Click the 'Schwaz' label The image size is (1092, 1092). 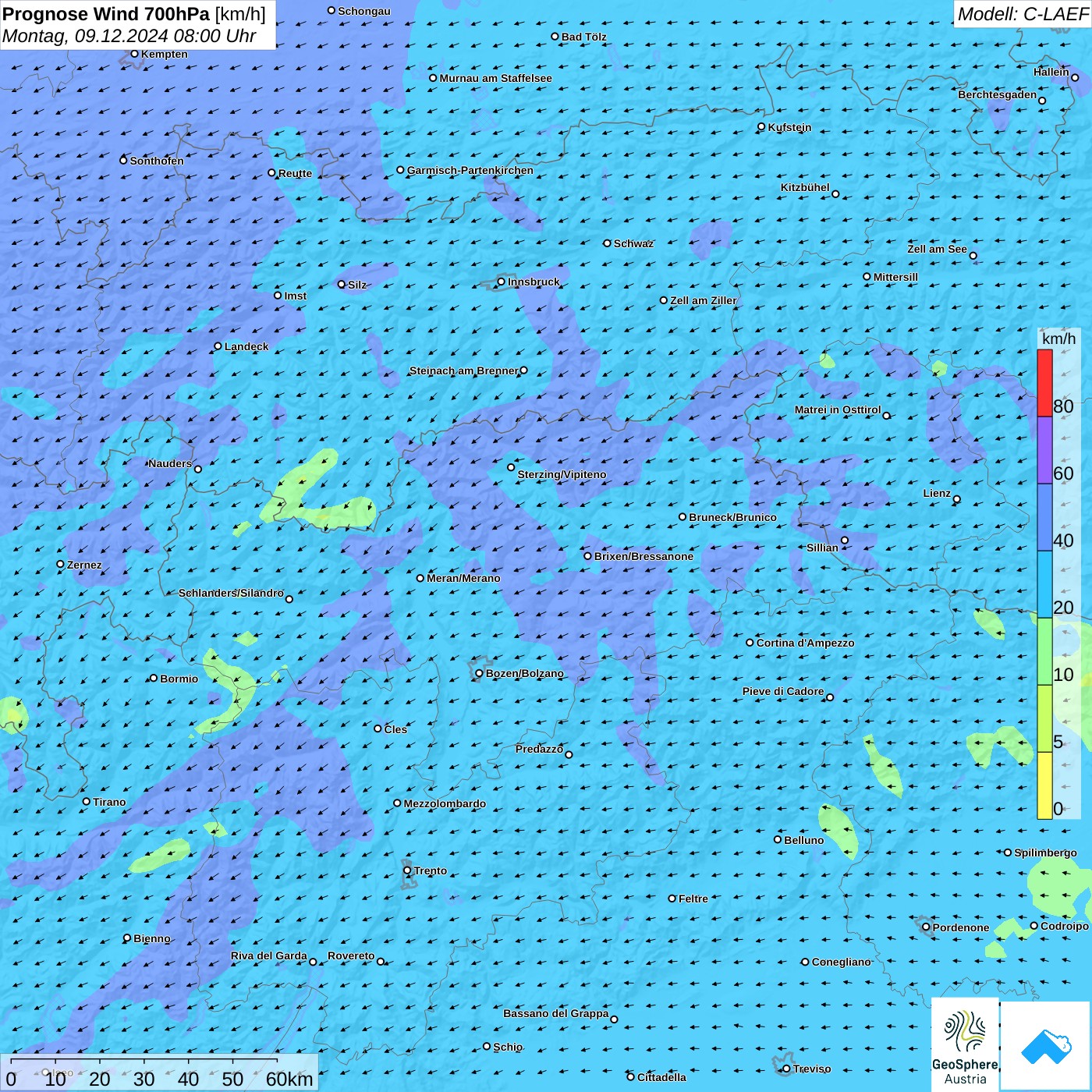[633, 243]
